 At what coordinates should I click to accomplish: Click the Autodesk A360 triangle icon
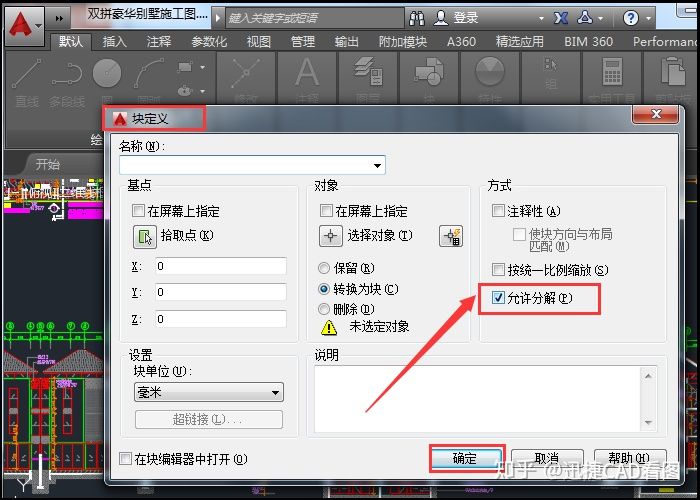pos(584,18)
